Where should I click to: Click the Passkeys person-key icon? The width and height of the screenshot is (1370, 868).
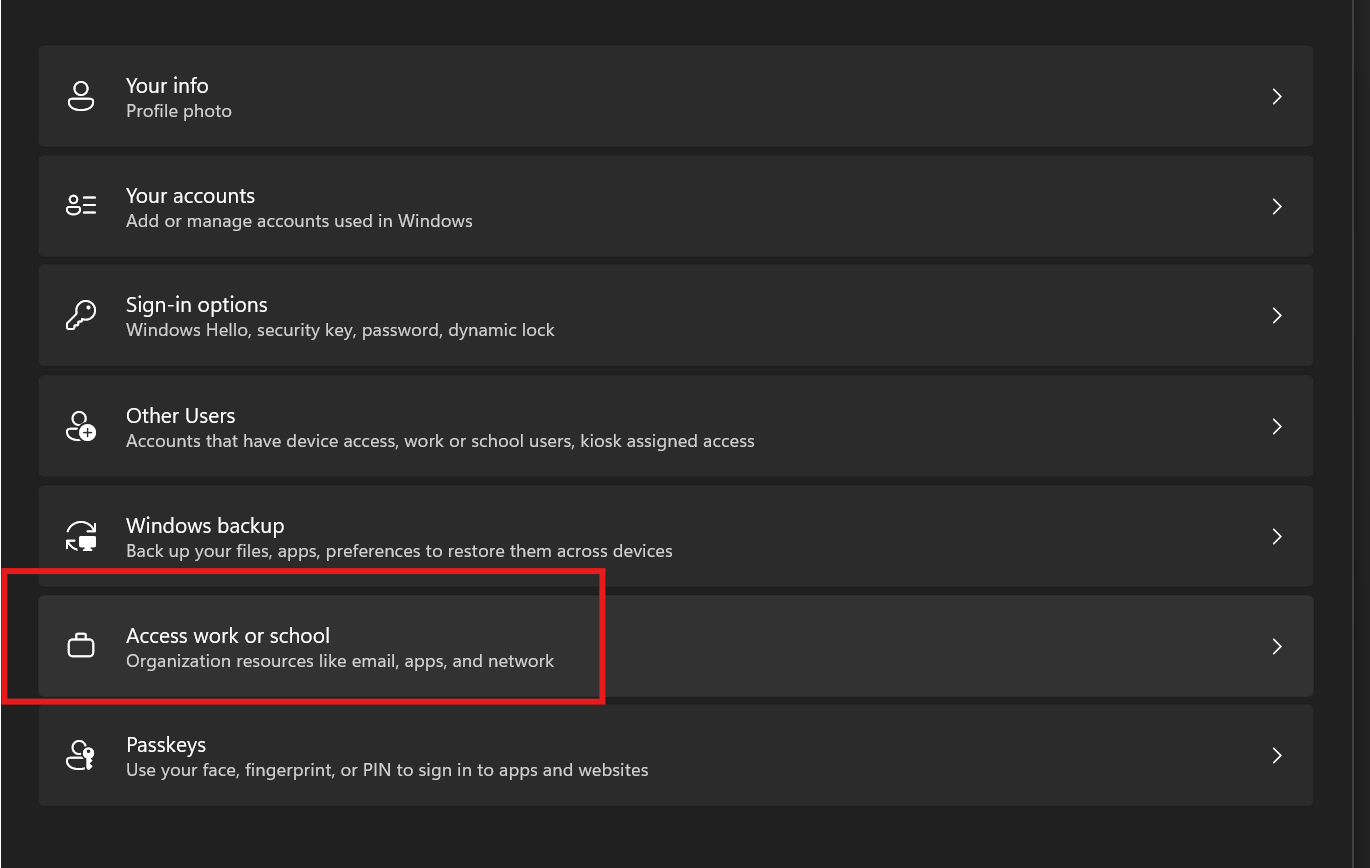[81, 756]
